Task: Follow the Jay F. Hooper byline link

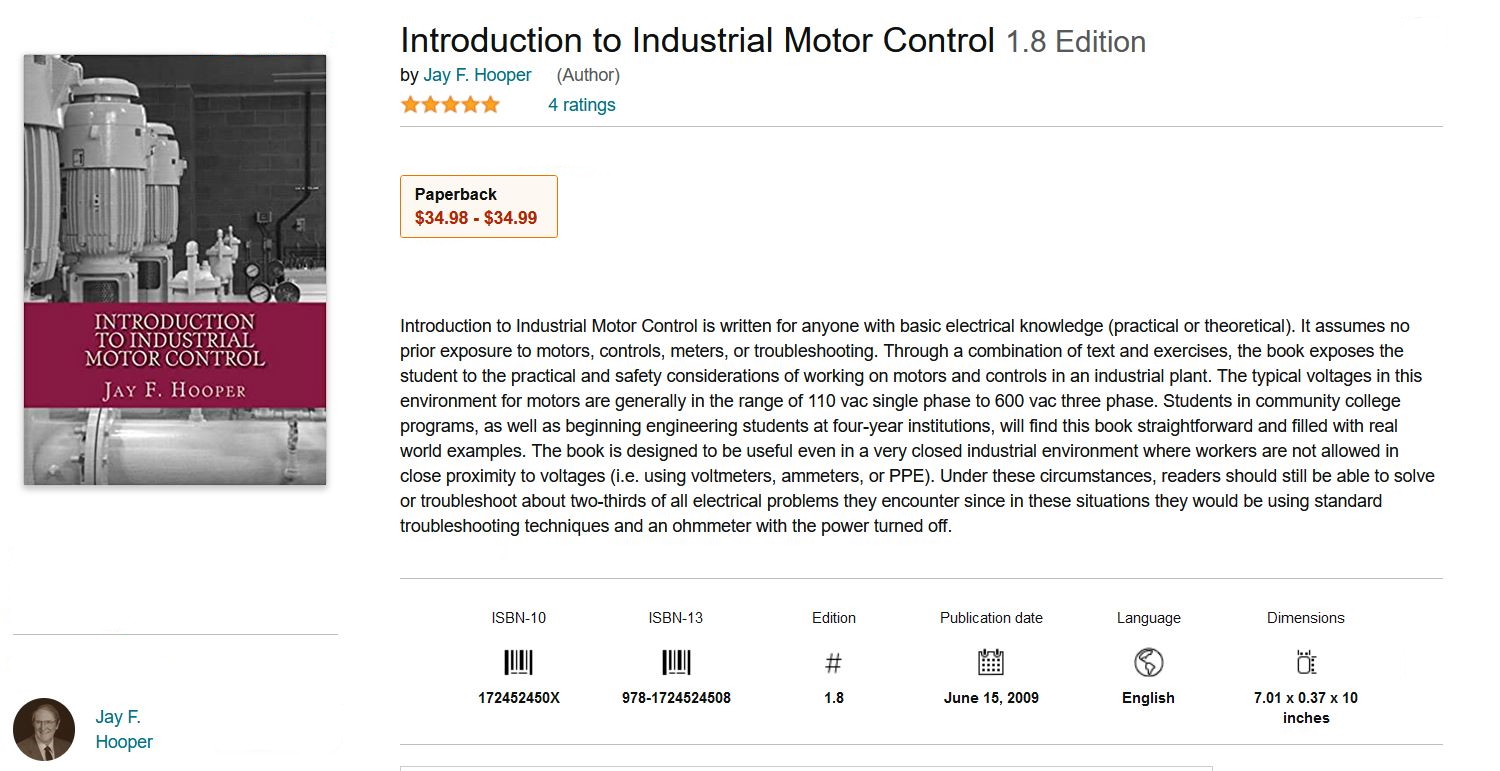Action: click(x=478, y=75)
